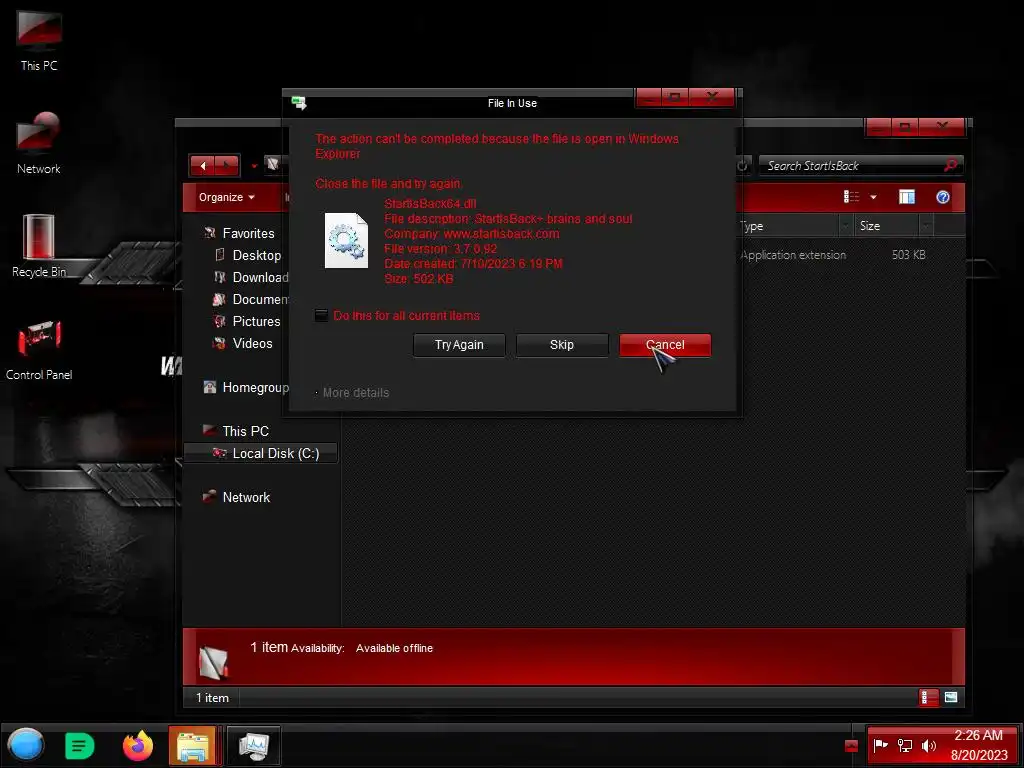
Task: Open the view options dropdown arrow
Action: point(873,197)
